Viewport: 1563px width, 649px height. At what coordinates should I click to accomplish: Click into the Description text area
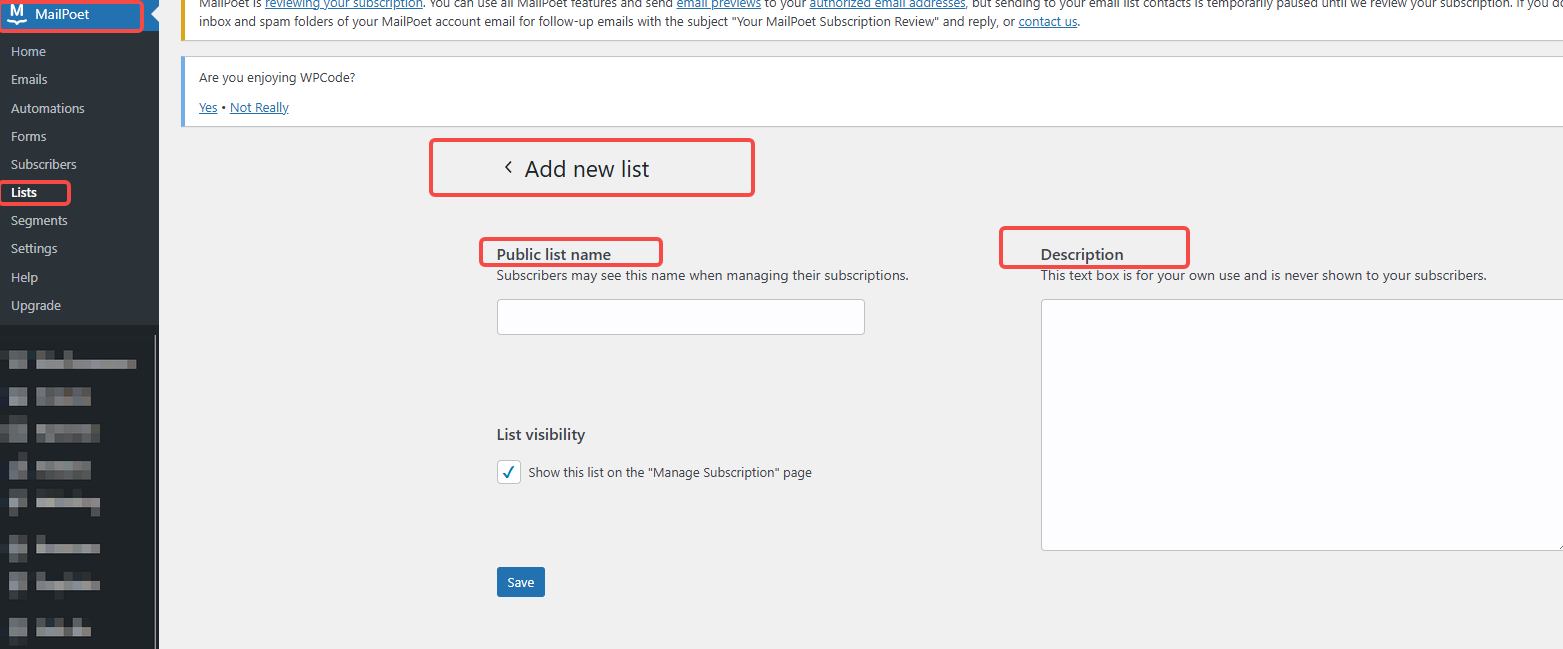[1301, 425]
